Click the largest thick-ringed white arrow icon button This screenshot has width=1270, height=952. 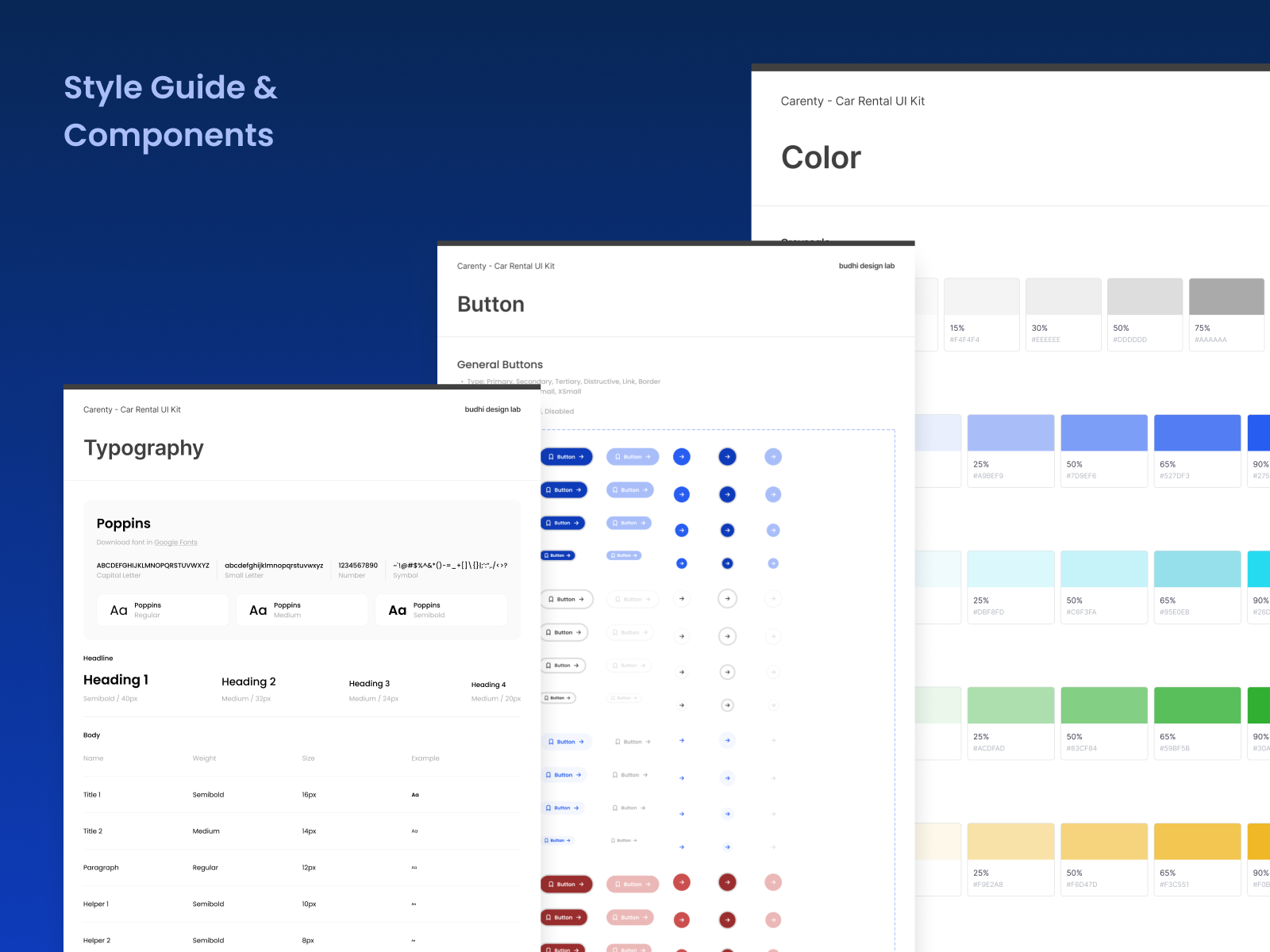pos(727,599)
